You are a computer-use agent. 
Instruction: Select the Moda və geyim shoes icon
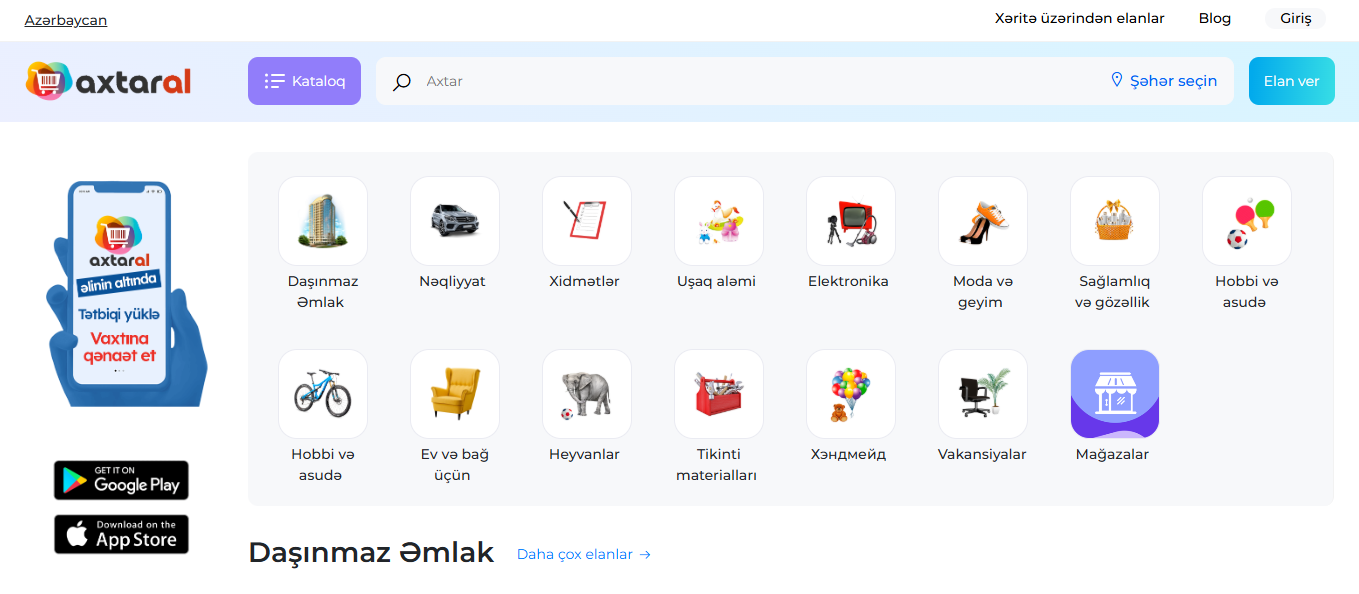(x=982, y=221)
